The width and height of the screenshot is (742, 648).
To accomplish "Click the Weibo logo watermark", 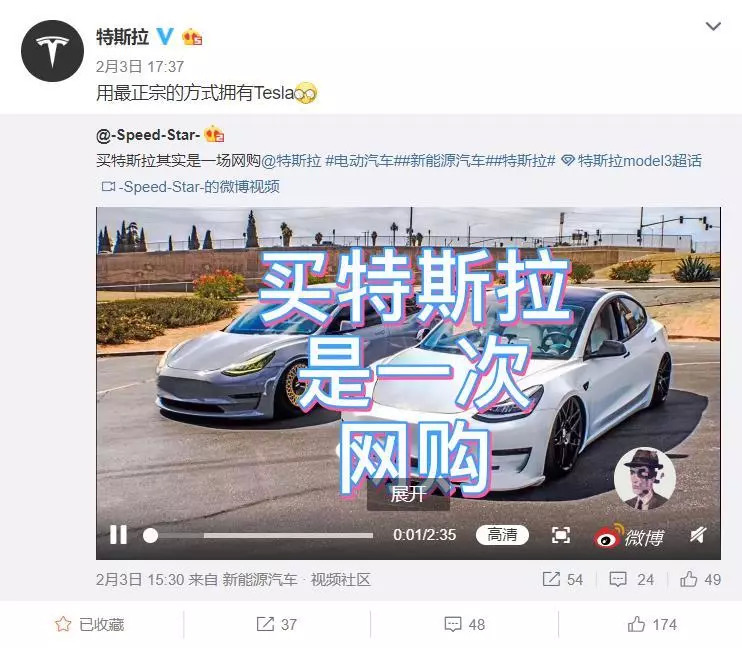I will [x=629, y=536].
